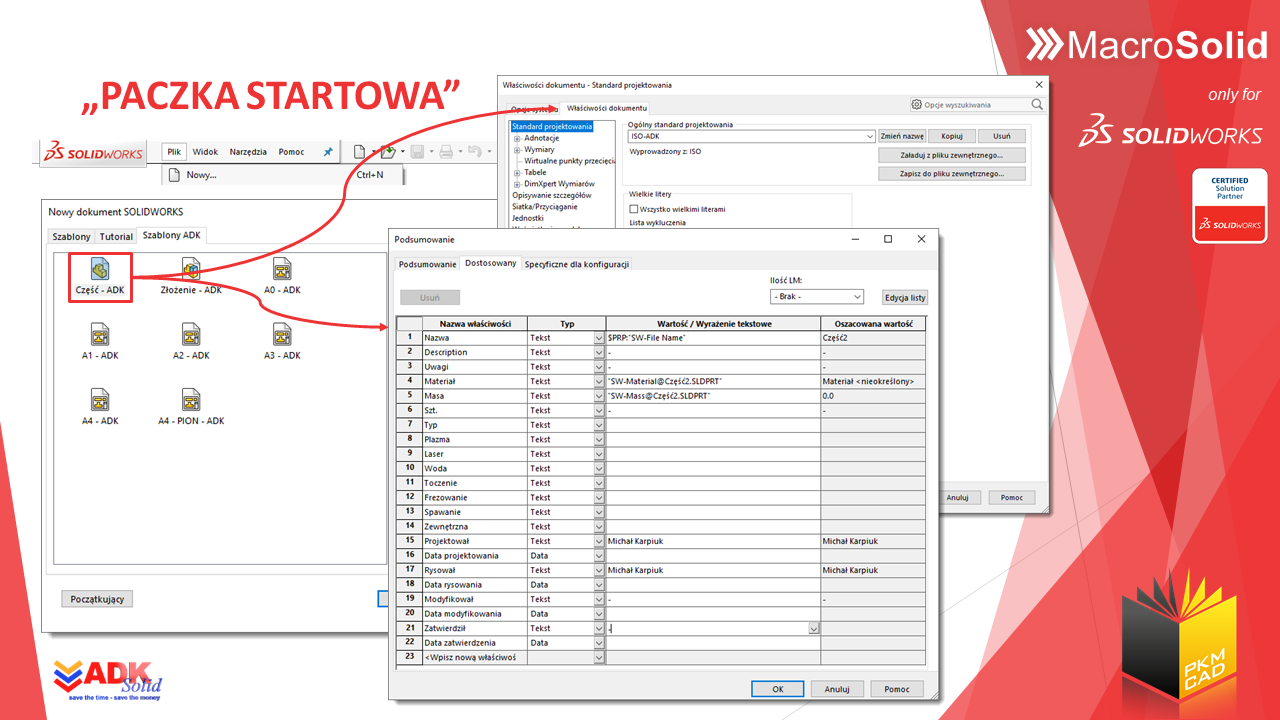The height and width of the screenshot is (720, 1280).
Task: Click the Spawanie property name cell
Action: pos(474,512)
